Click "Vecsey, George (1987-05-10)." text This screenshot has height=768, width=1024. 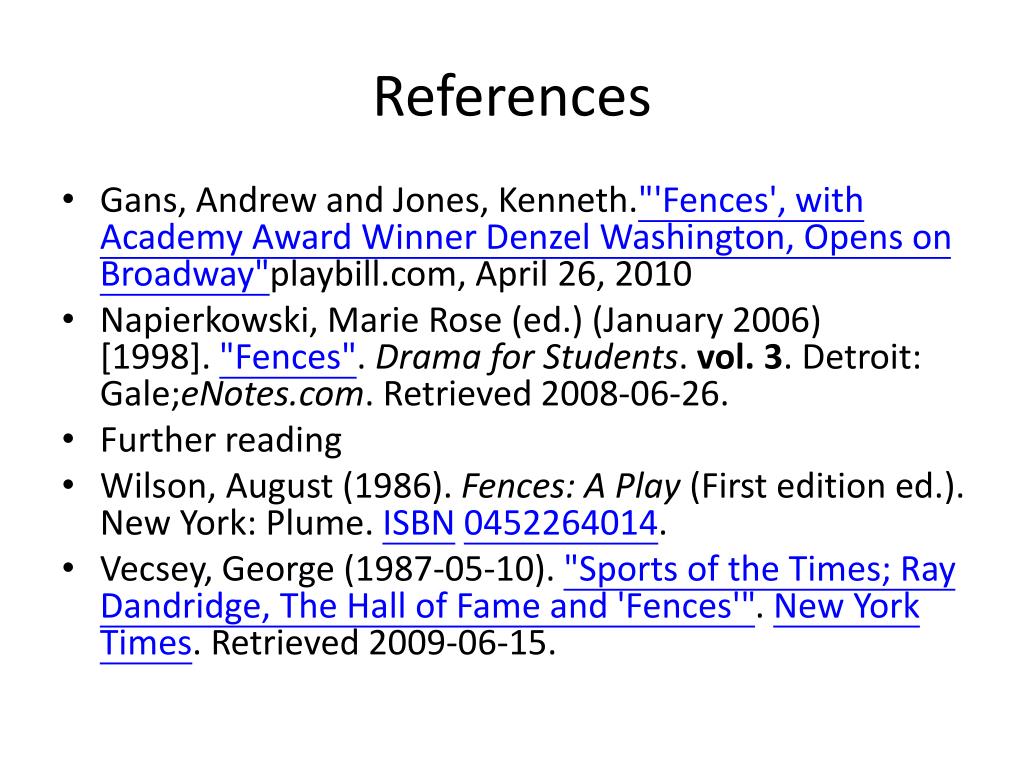[327, 569]
